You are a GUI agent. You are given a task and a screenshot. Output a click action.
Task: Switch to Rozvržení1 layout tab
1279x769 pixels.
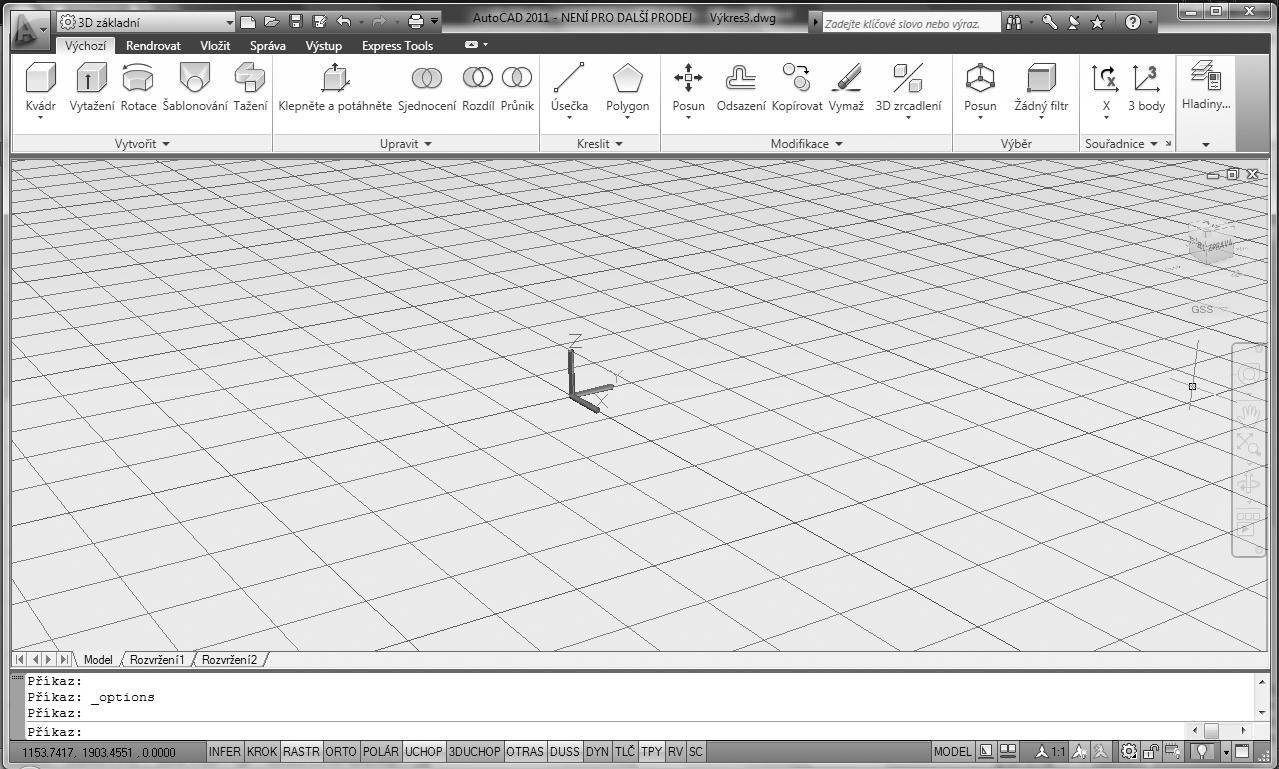tap(157, 660)
